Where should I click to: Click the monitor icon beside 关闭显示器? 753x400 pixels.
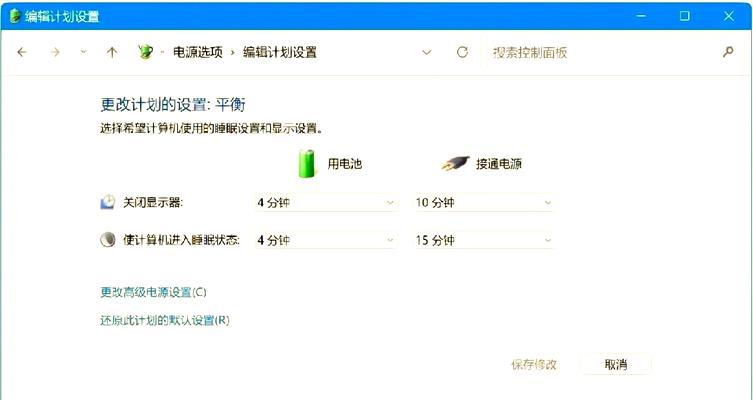pos(108,202)
